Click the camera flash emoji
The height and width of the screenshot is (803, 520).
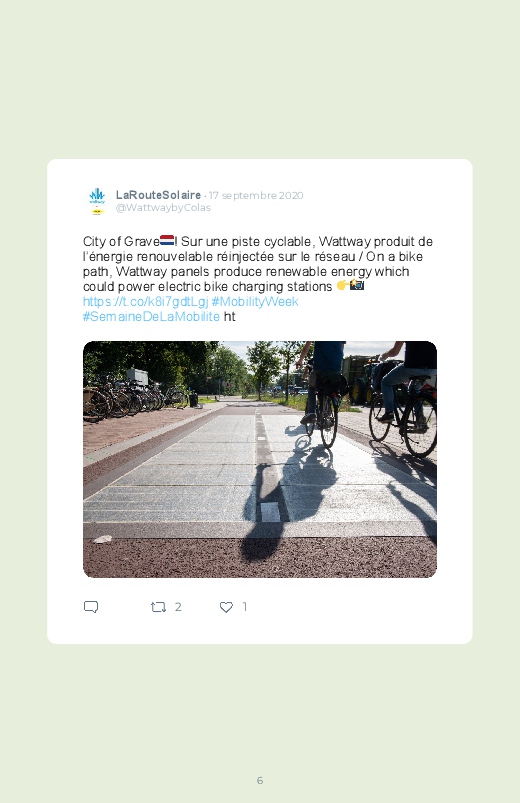pos(357,285)
